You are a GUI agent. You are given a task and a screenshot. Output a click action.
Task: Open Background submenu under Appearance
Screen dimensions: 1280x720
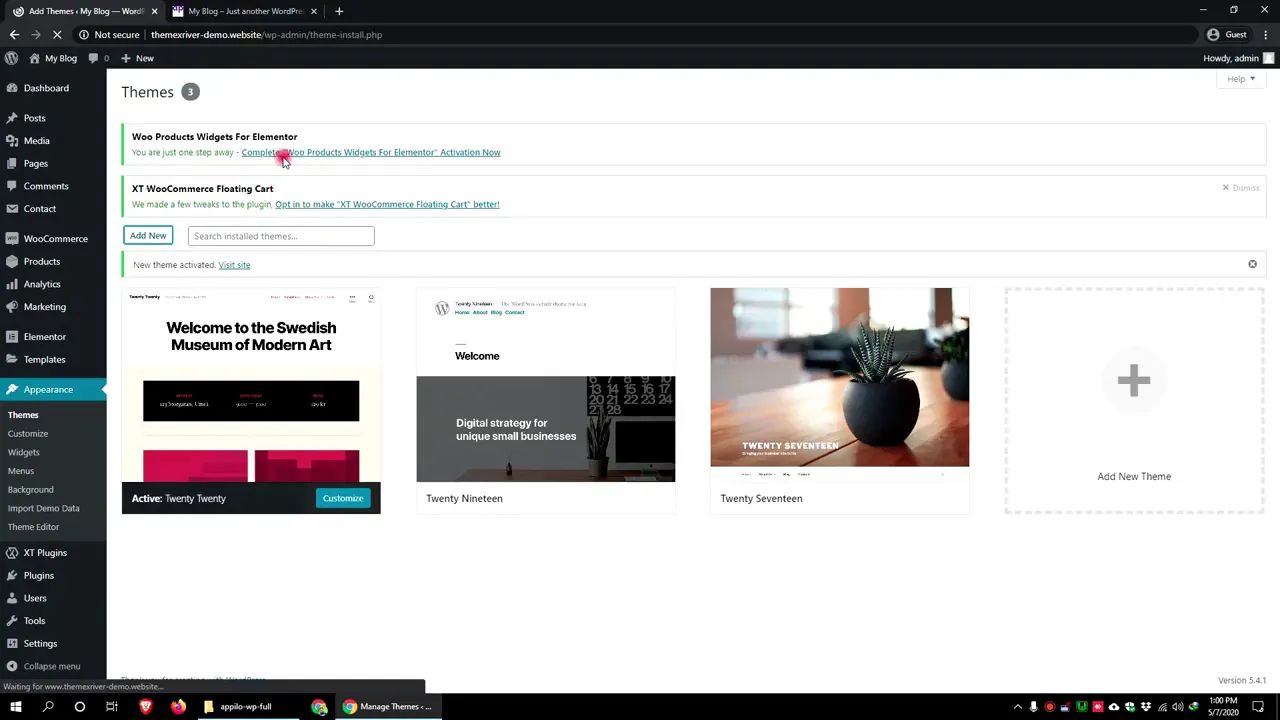tap(31, 489)
